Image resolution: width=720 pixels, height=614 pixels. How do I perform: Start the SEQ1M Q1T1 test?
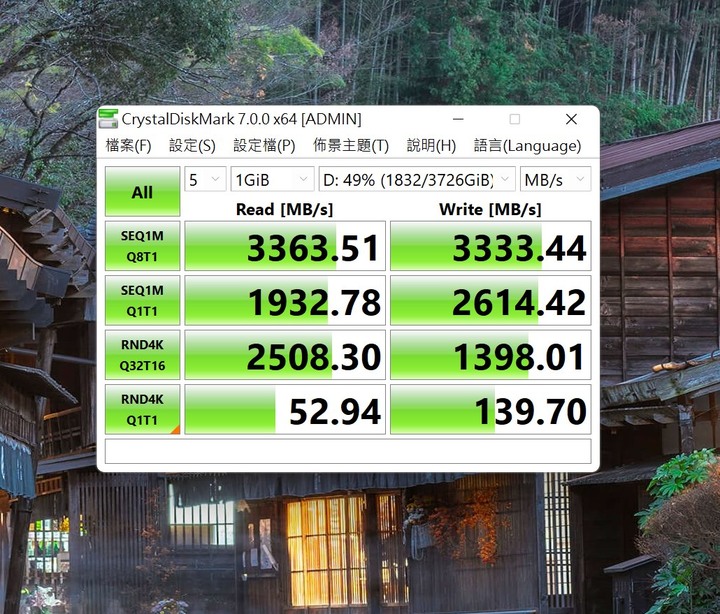(x=142, y=300)
